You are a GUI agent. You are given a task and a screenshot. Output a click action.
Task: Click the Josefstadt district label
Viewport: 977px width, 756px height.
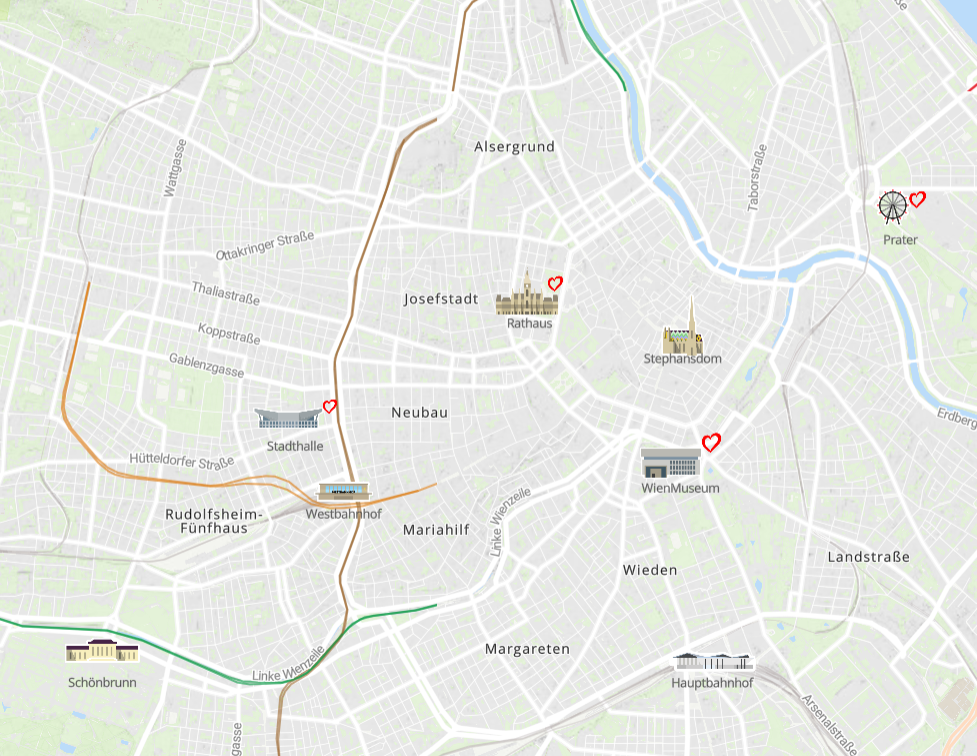click(441, 299)
